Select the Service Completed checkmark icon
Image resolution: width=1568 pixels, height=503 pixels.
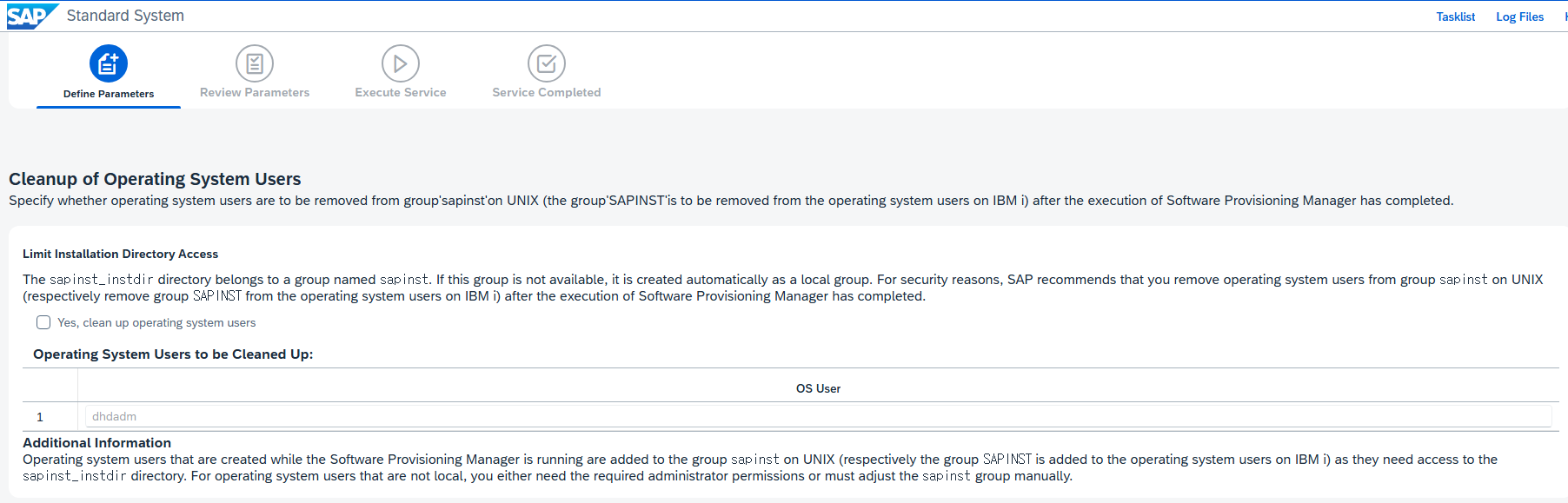pos(547,63)
